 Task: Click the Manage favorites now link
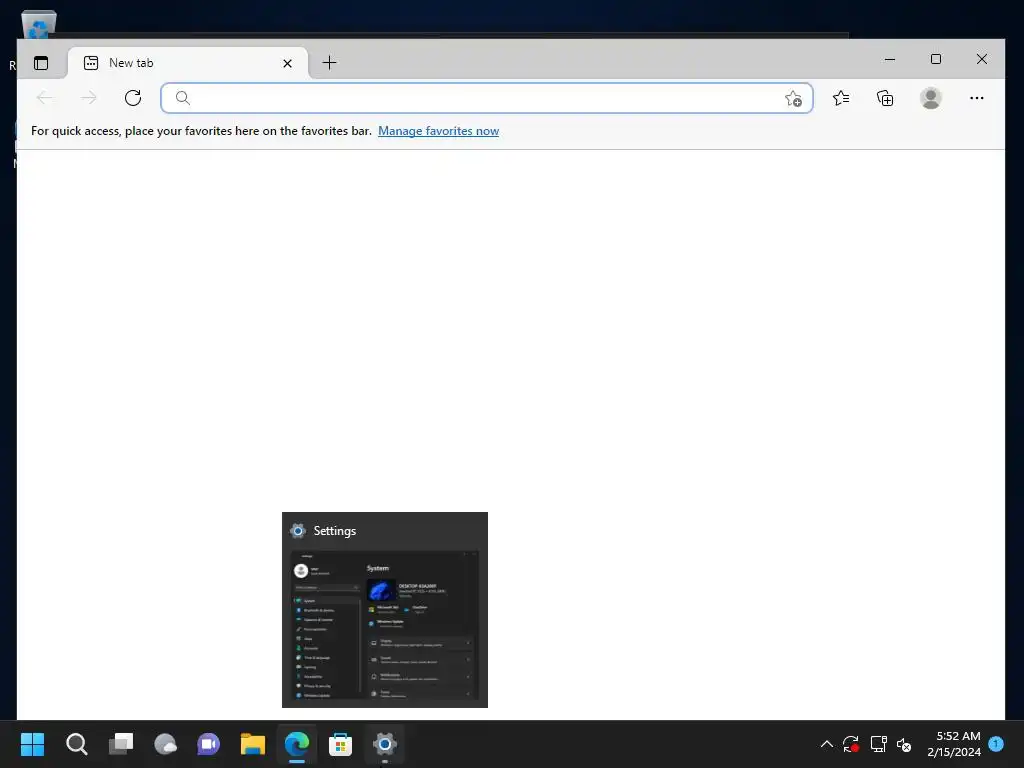pos(438,131)
